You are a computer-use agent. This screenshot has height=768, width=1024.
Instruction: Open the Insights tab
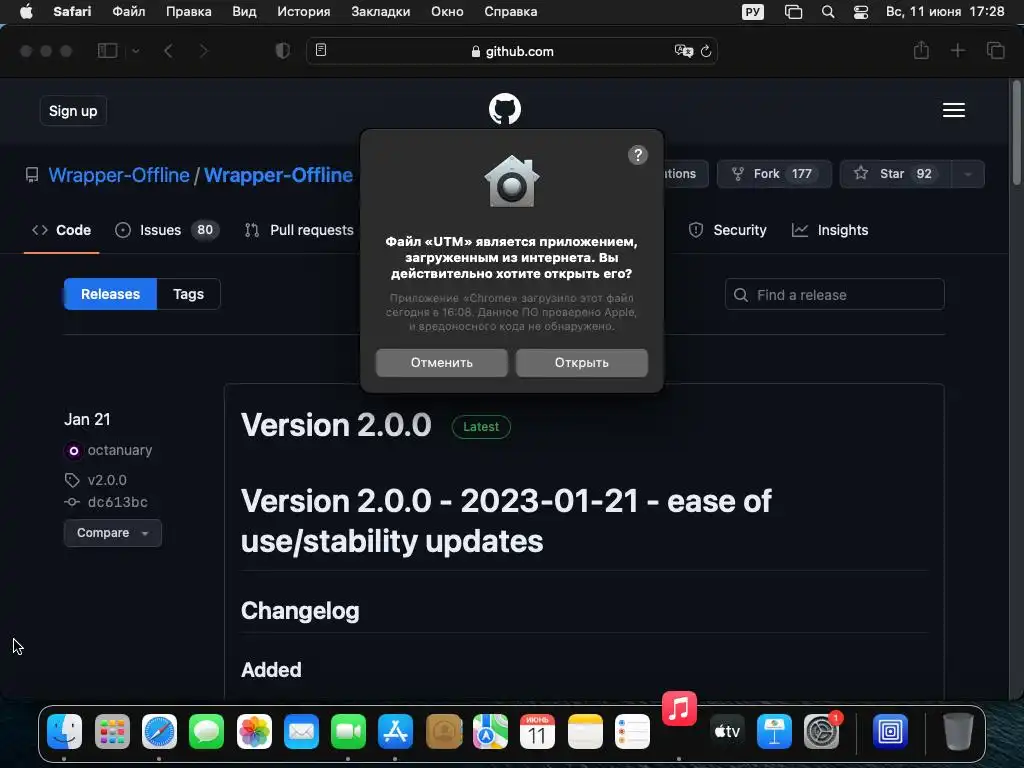tap(829, 230)
